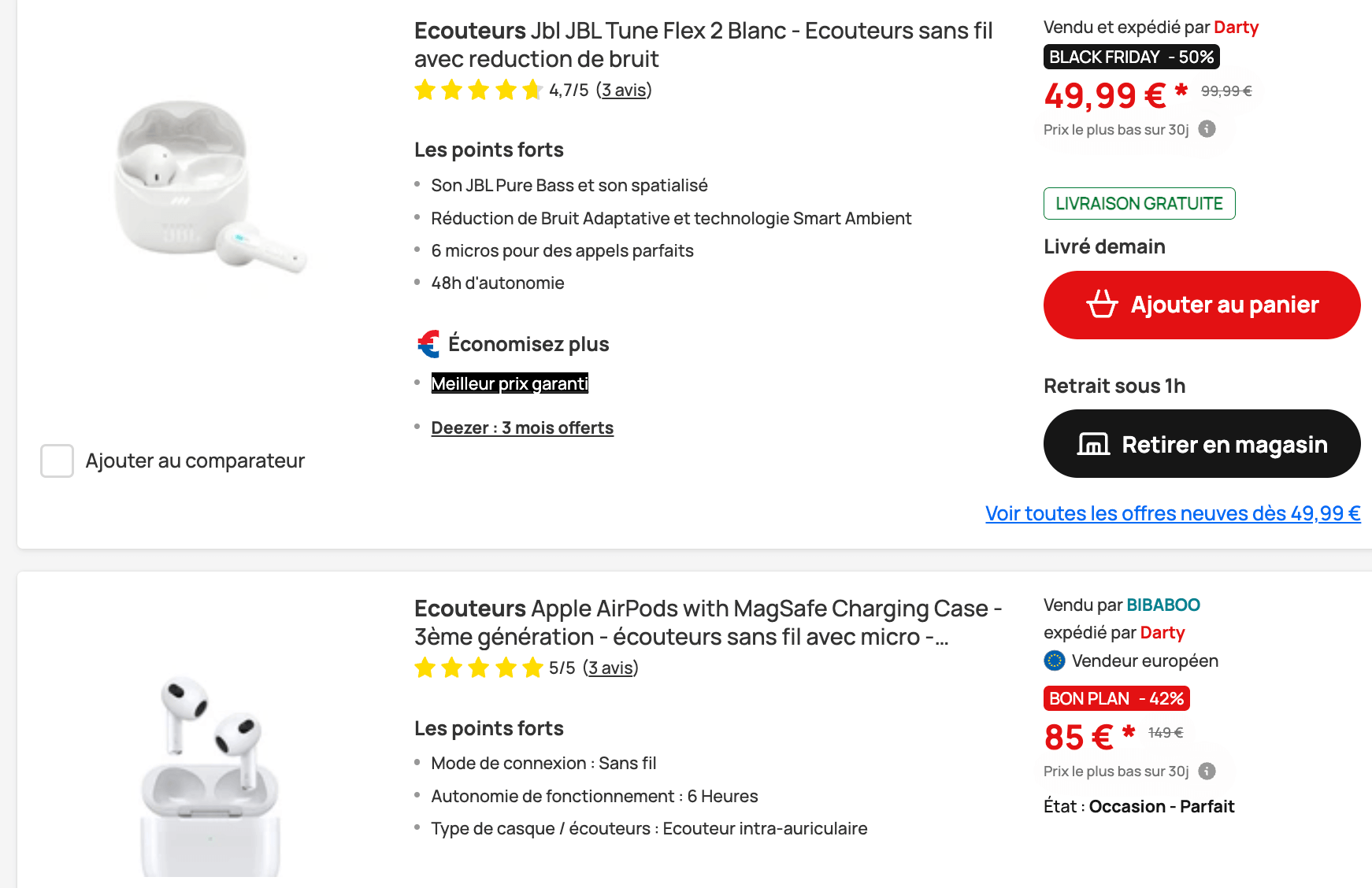Toggle the BLACK FRIDAY -50% badge
Image resolution: width=1372 pixels, height=888 pixels.
click(1131, 56)
